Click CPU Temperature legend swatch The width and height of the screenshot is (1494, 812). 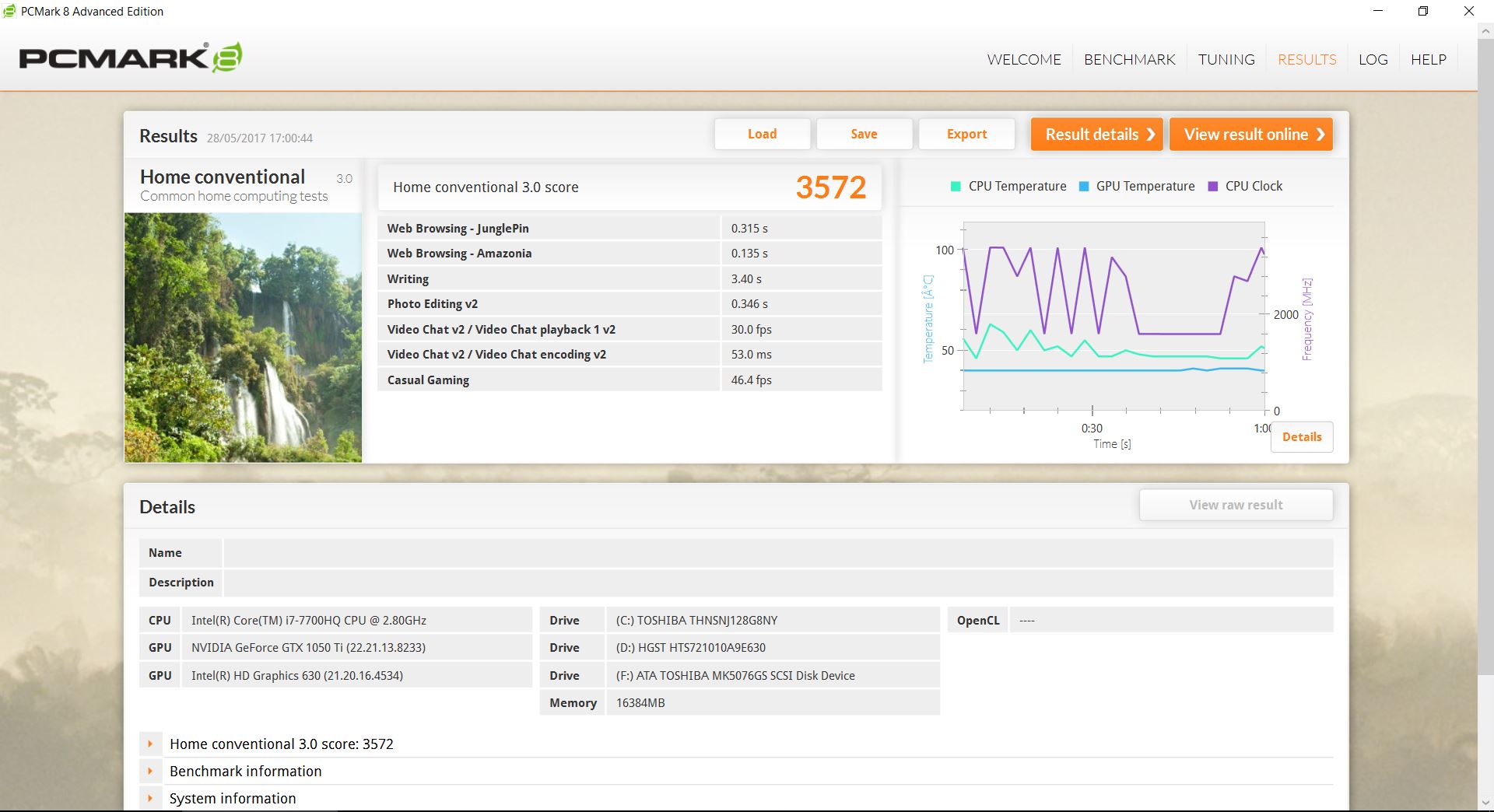956,187
